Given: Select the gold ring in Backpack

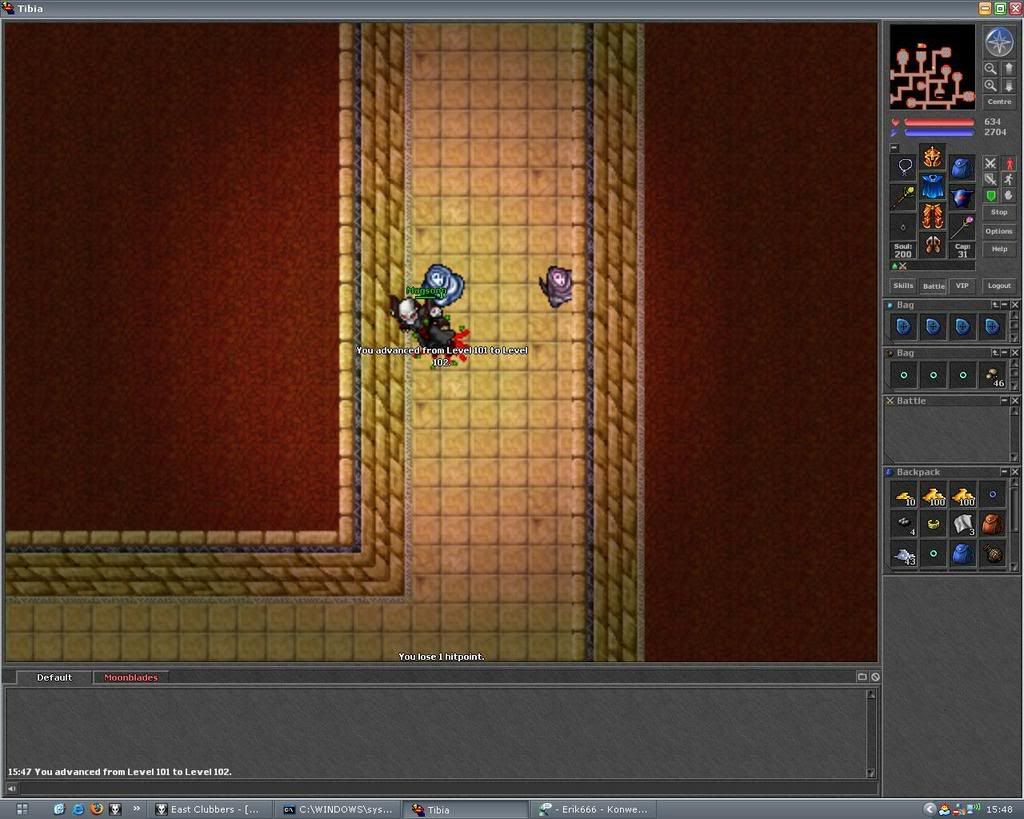Looking at the screenshot, I should tap(933, 524).
